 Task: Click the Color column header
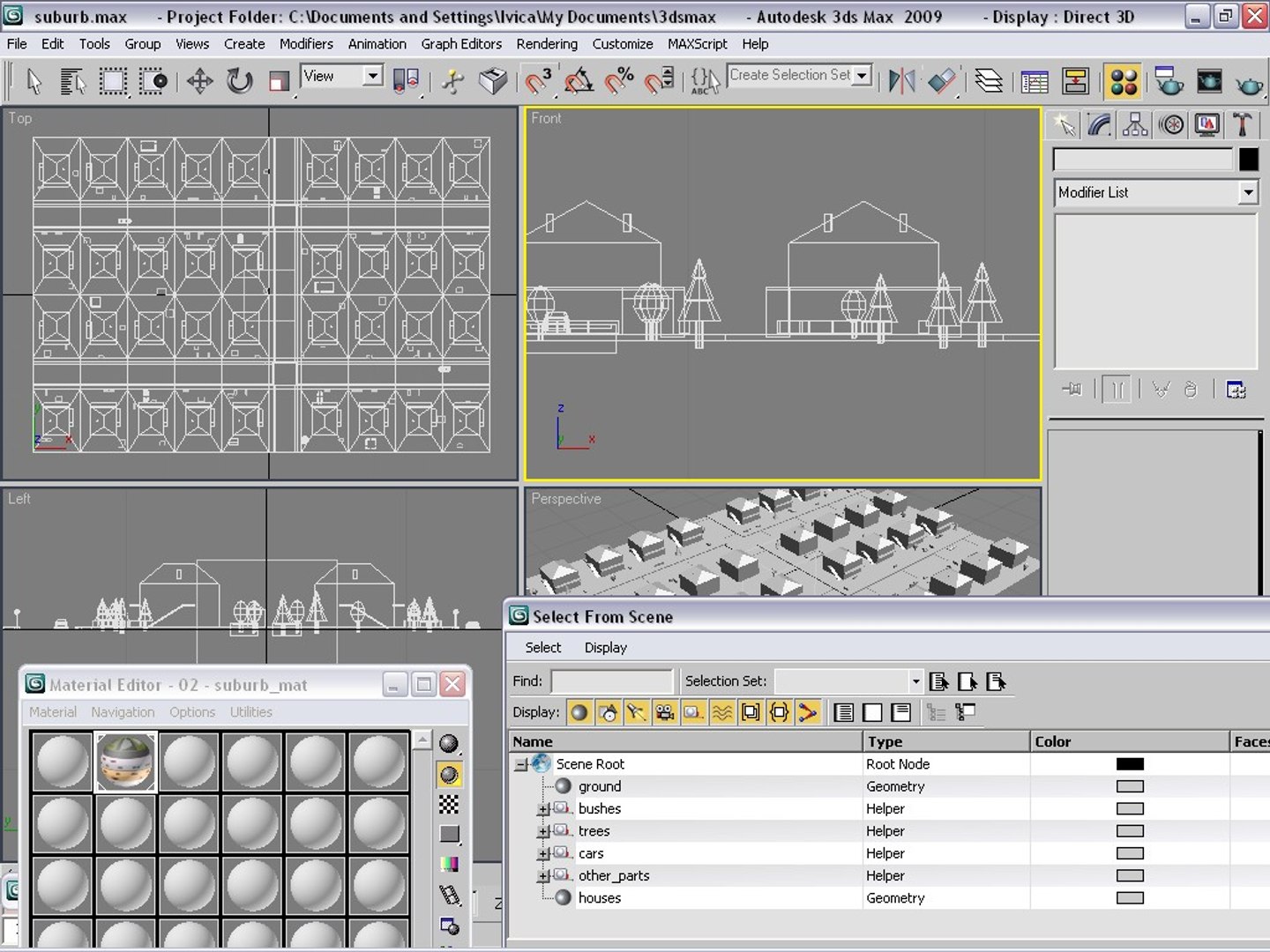tap(1130, 741)
